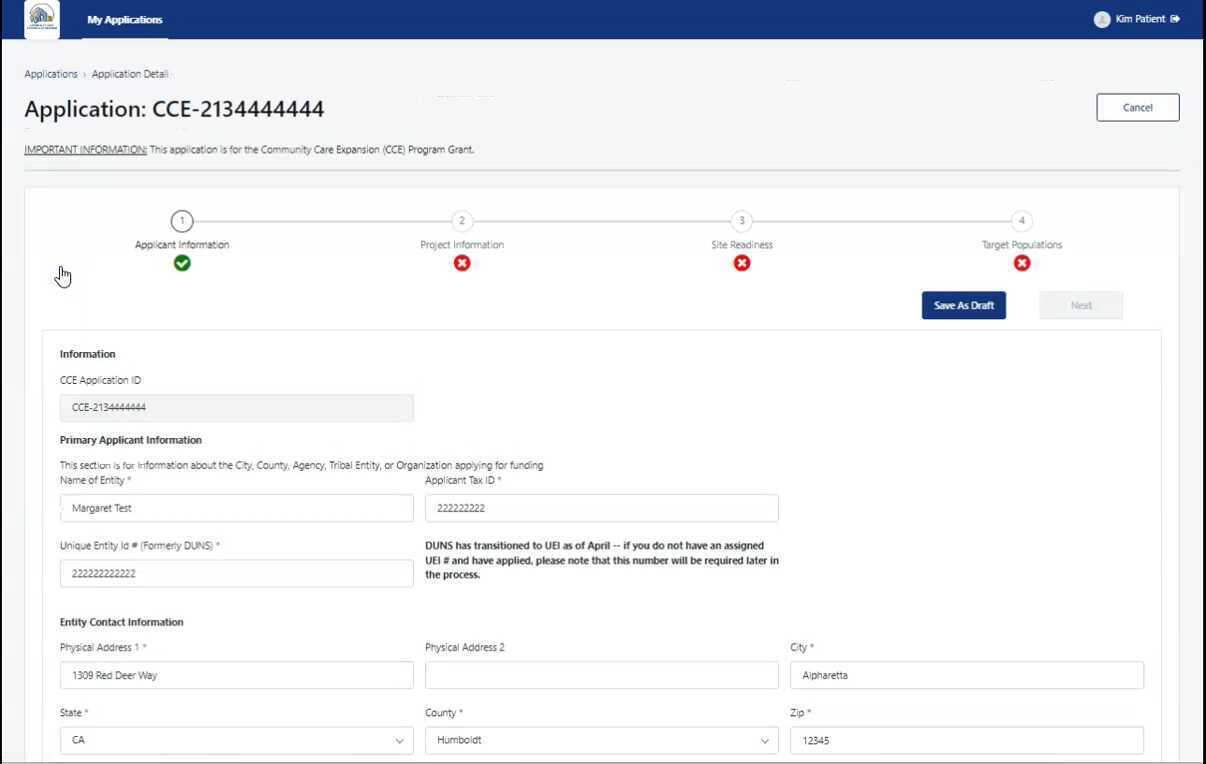Open the State dropdown
This screenshot has height=764, width=1206.
click(236, 740)
